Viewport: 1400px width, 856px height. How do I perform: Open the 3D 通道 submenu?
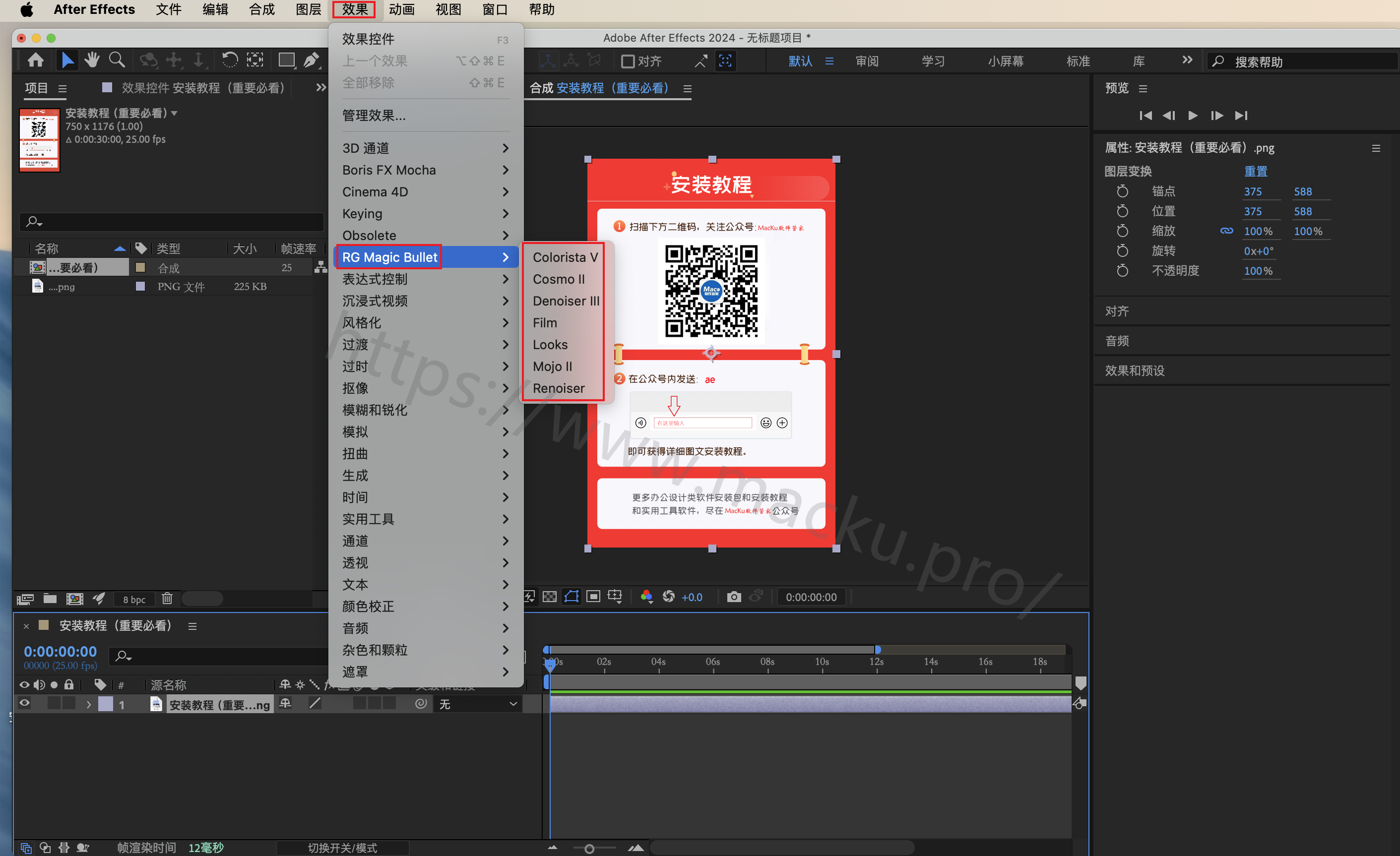425,148
